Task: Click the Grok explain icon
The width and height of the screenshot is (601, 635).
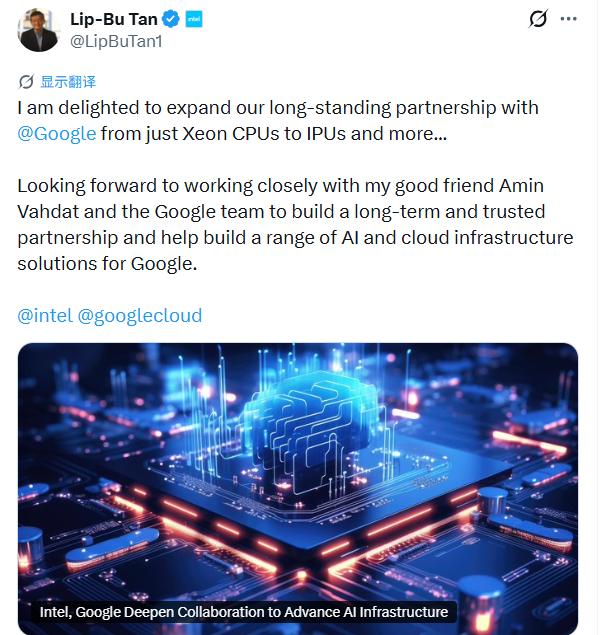Action: [x=537, y=20]
